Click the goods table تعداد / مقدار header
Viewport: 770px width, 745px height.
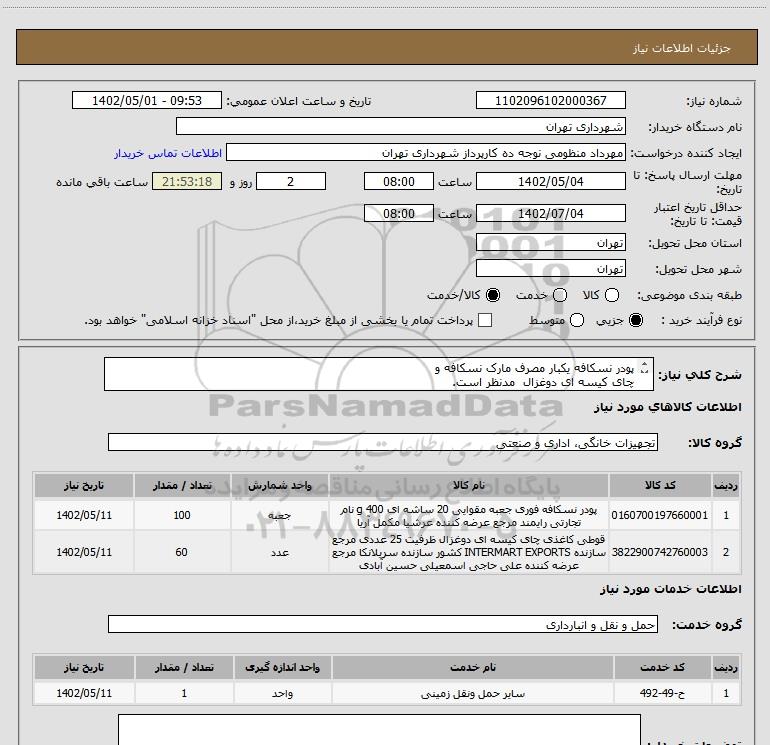click(x=182, y=485)
